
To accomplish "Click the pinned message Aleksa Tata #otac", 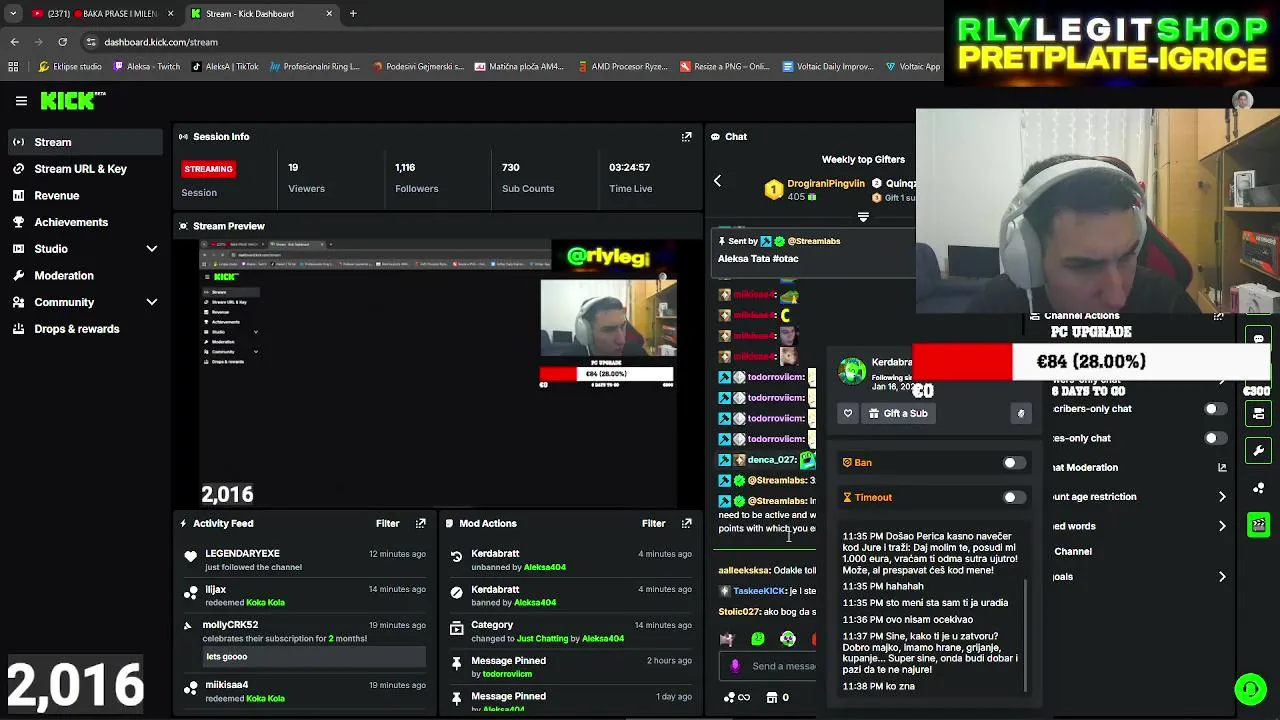I will coord(758,259).
